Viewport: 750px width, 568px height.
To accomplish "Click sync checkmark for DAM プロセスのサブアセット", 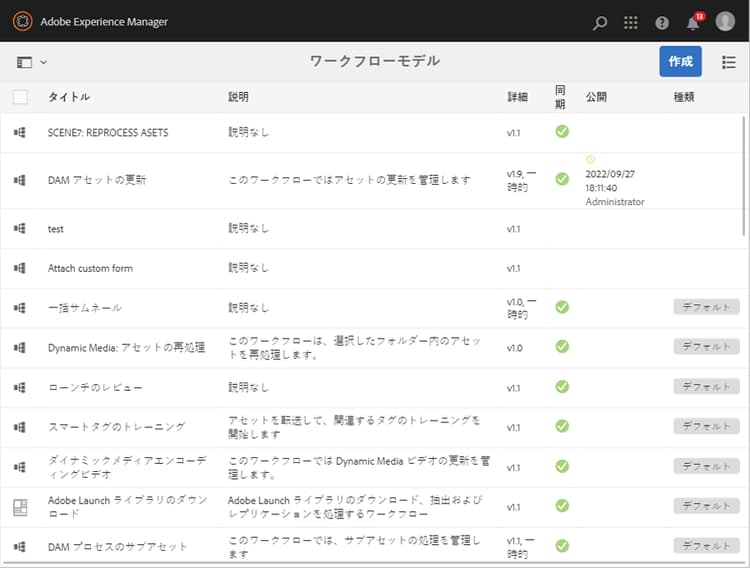I will click(562, 546).
